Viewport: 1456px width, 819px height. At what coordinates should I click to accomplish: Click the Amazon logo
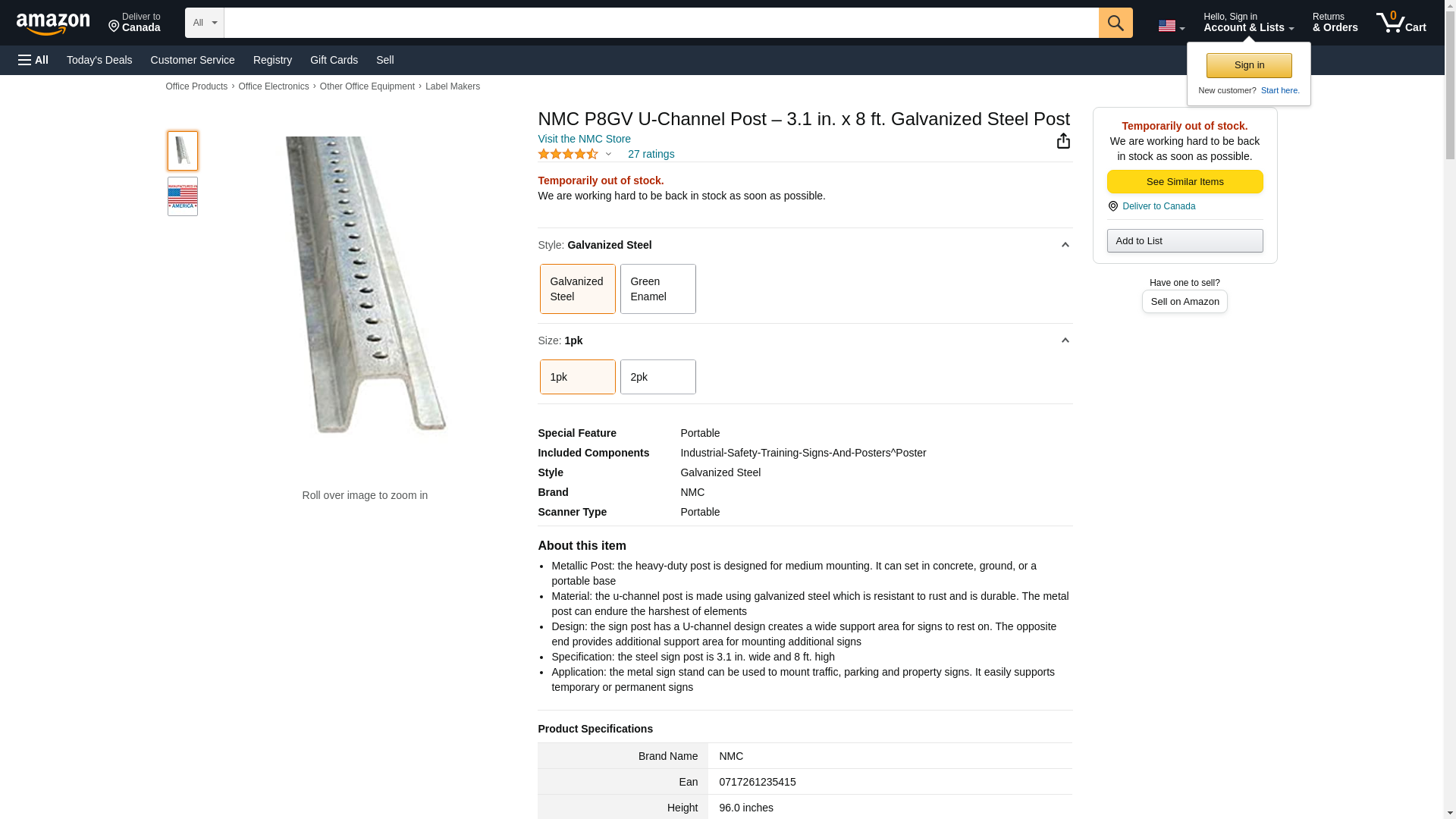click(x=53, y=24)
